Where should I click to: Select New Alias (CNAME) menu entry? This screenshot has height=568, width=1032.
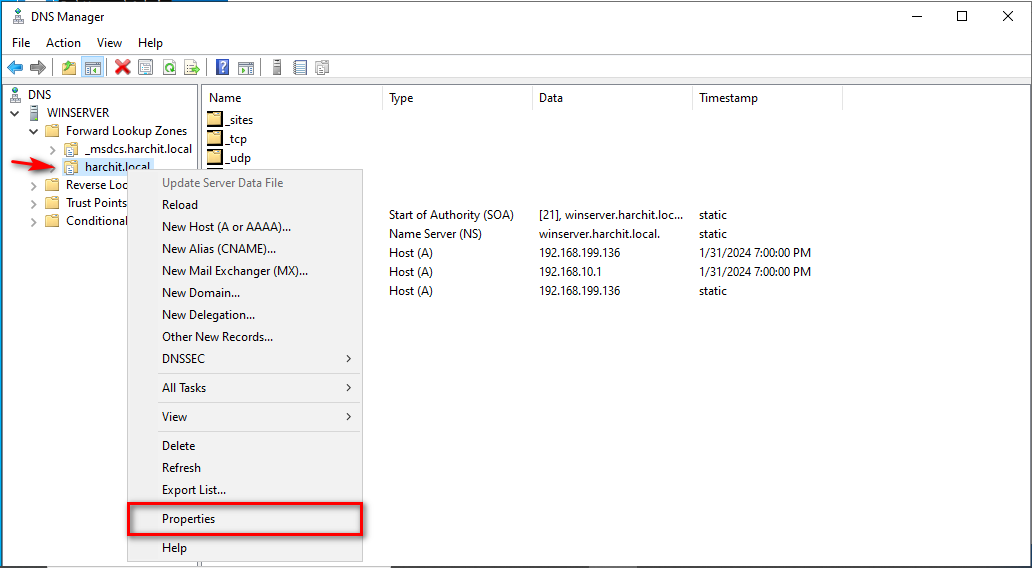(x=218, y=249)
